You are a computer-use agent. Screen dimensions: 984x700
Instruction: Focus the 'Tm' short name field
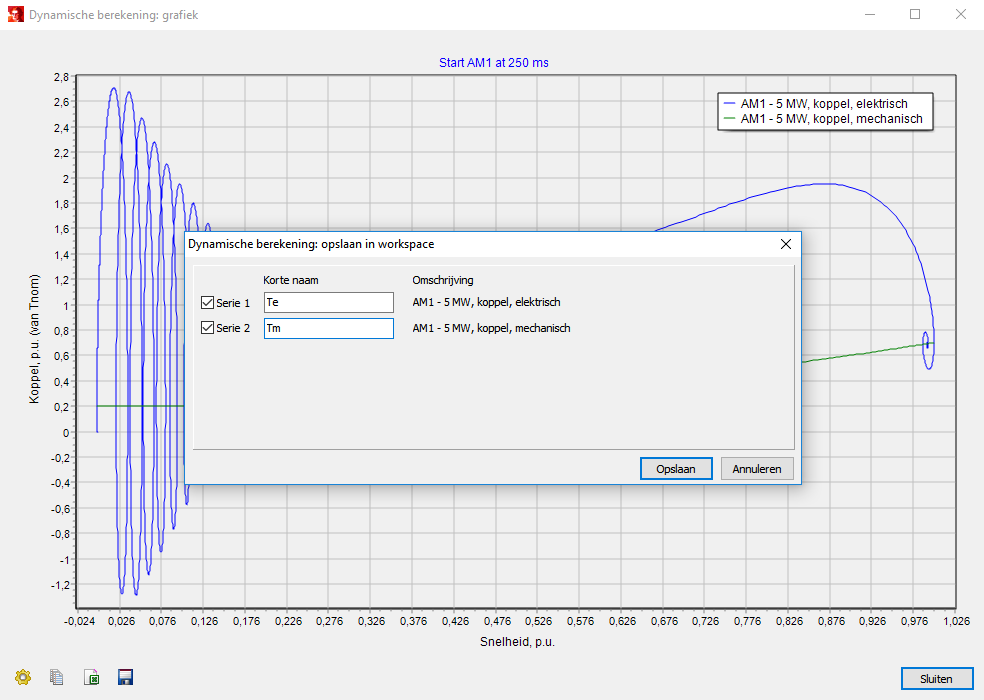tap(328, 328)
